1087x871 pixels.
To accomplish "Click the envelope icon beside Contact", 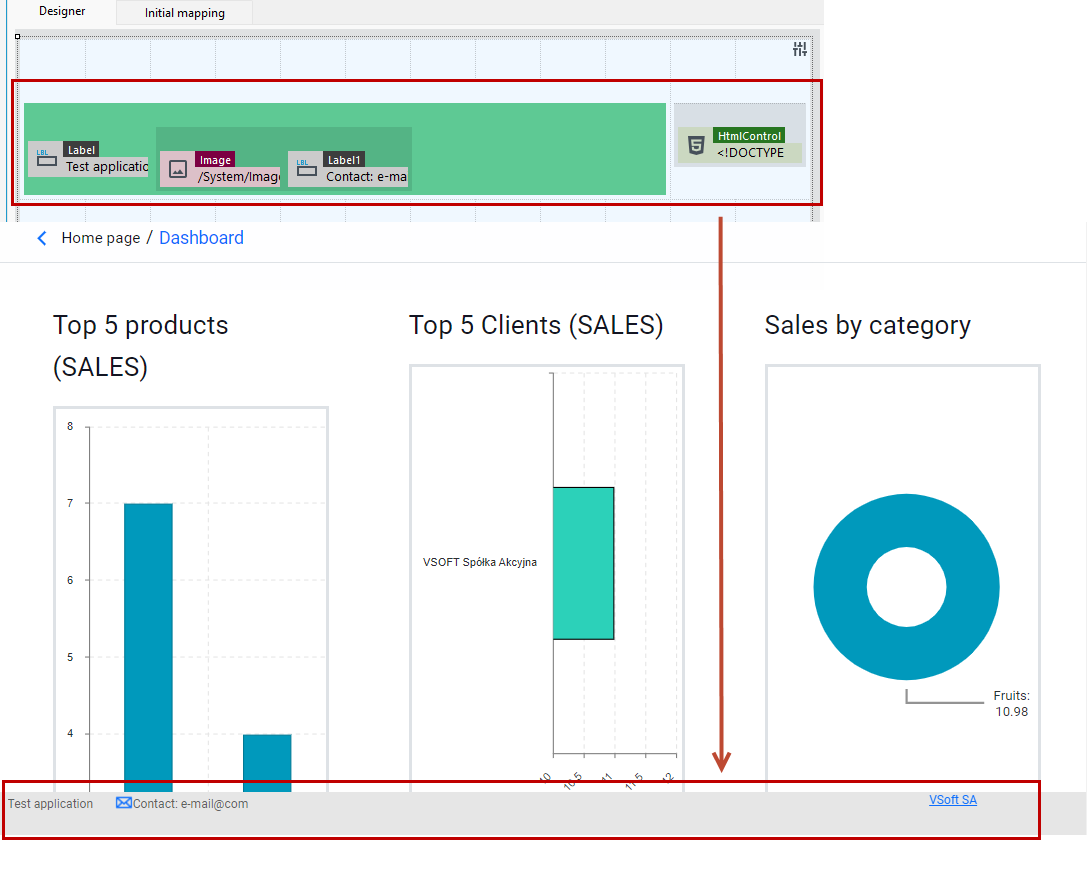I will point(123,802).
